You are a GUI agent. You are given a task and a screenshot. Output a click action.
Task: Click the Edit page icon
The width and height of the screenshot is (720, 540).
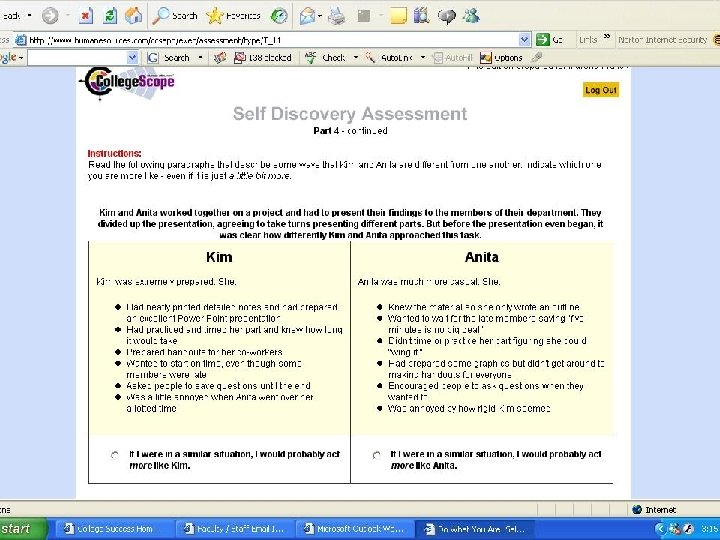pos(364,16)
